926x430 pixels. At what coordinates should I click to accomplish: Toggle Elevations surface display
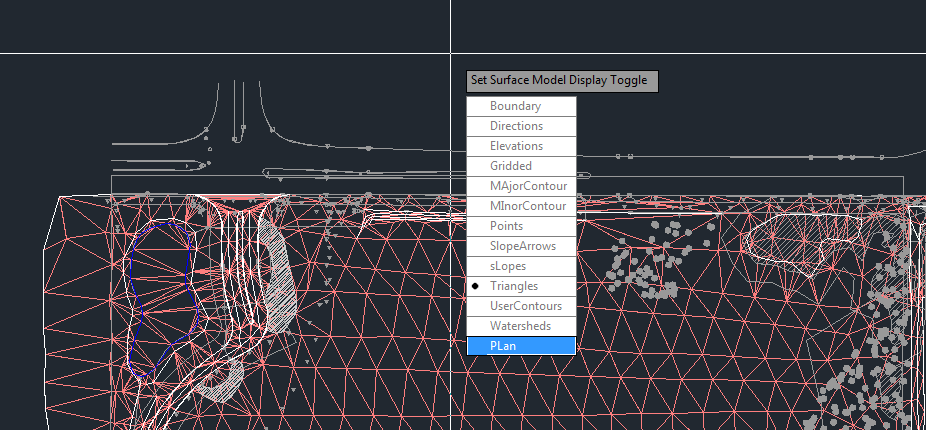point(521,146)
